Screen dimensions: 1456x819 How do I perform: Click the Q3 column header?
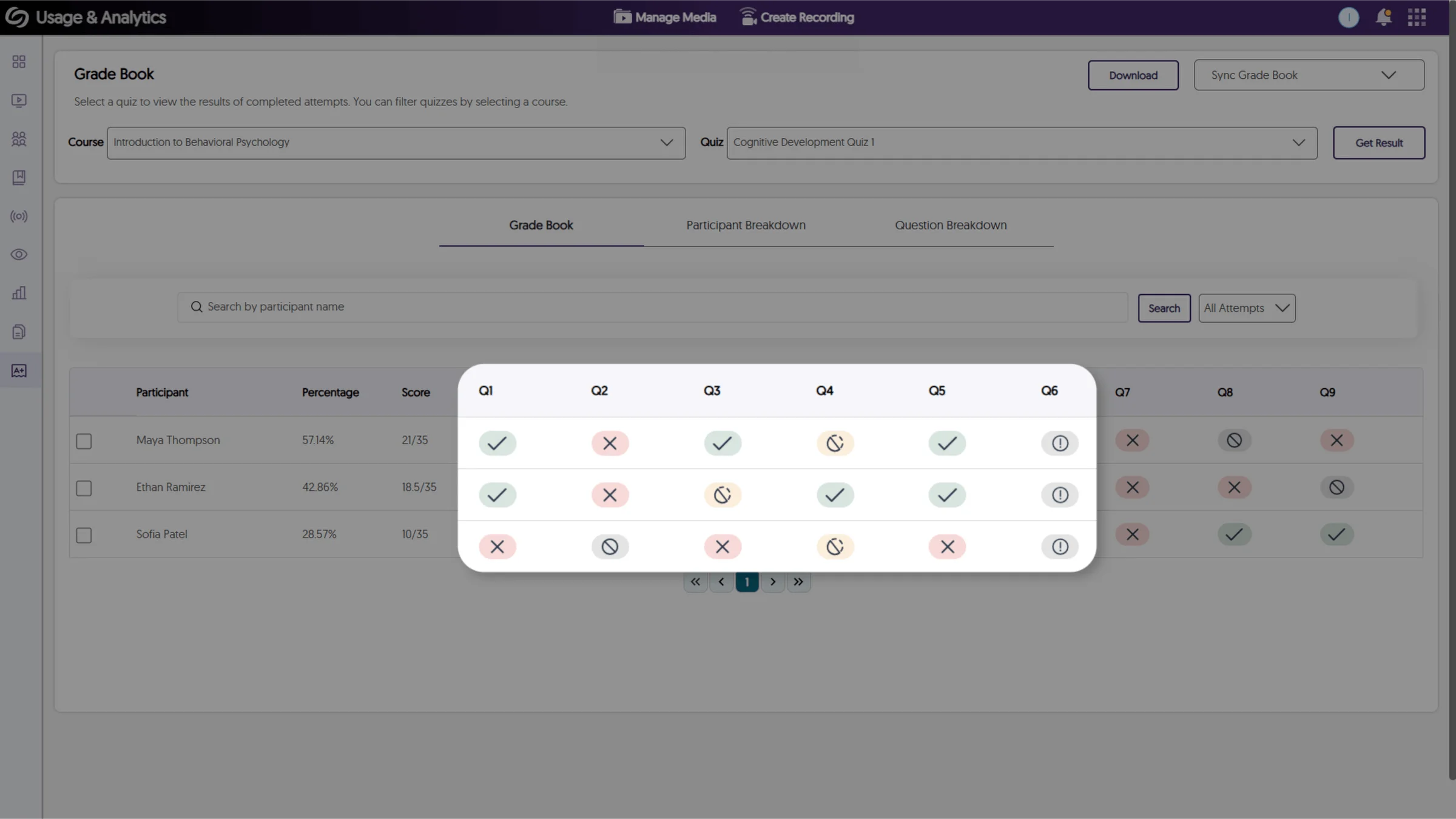pos(712,391)
